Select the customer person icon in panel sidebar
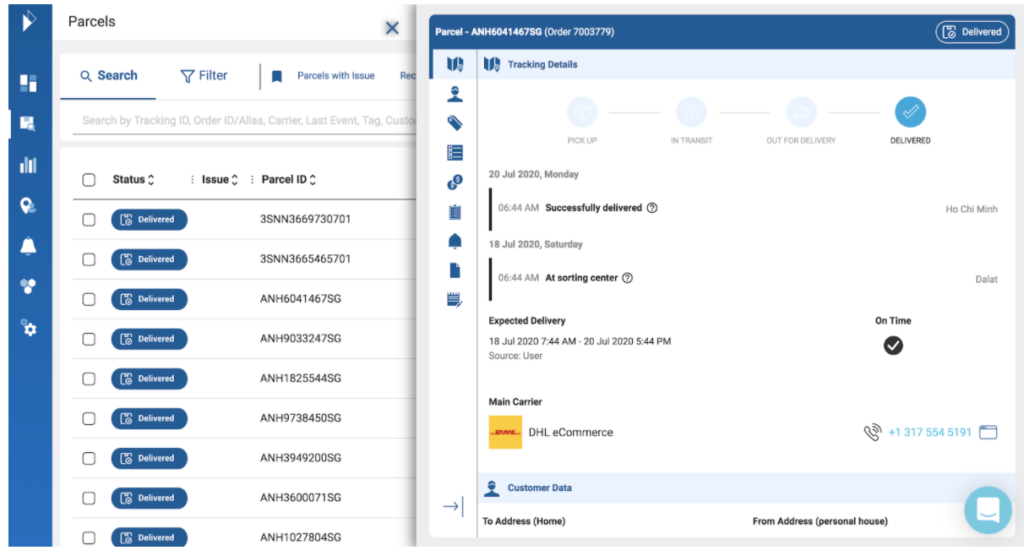This screenshot has width=1024, height=556. (455, 93)
